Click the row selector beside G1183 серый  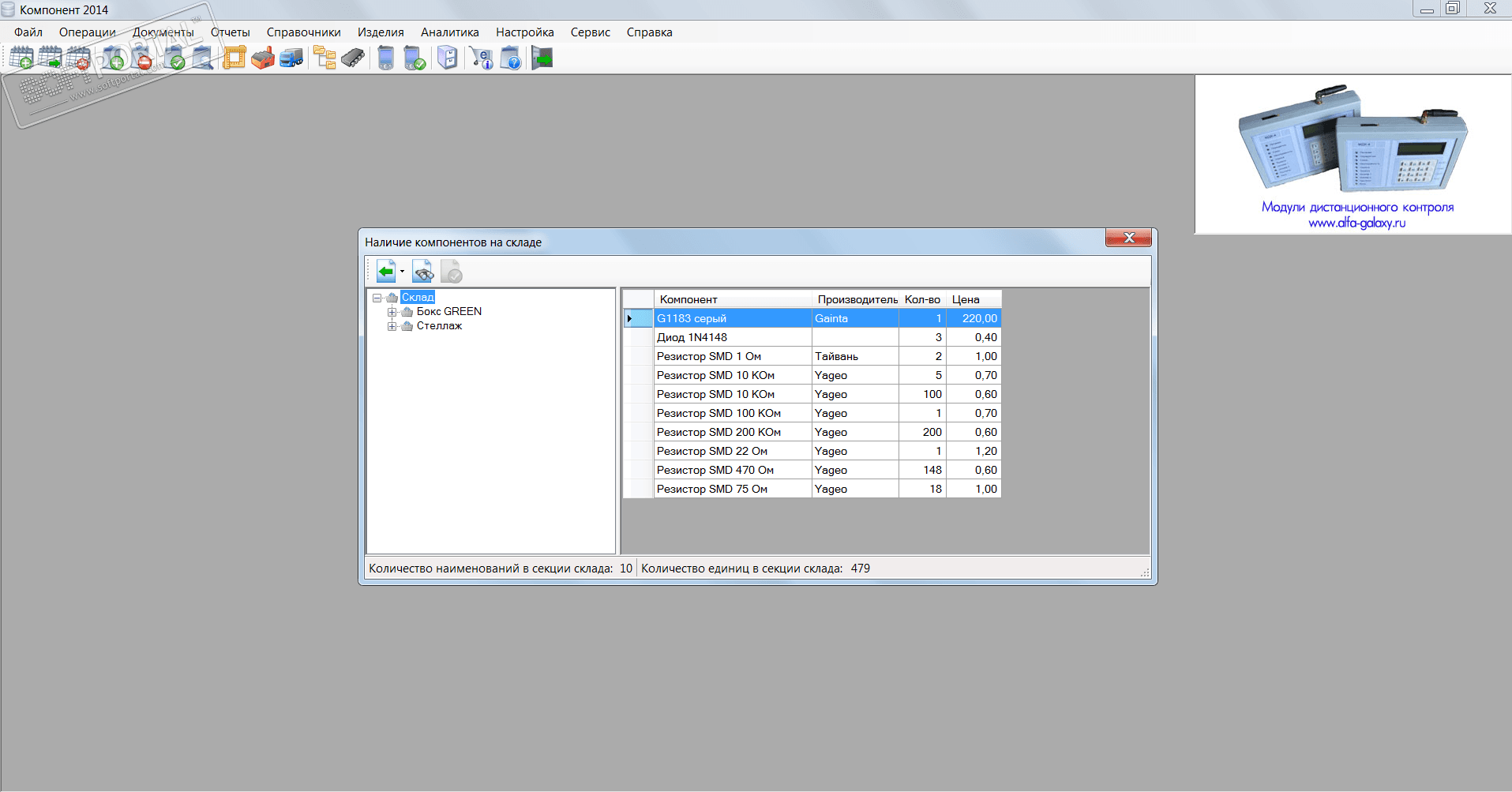tap(638, 318)
